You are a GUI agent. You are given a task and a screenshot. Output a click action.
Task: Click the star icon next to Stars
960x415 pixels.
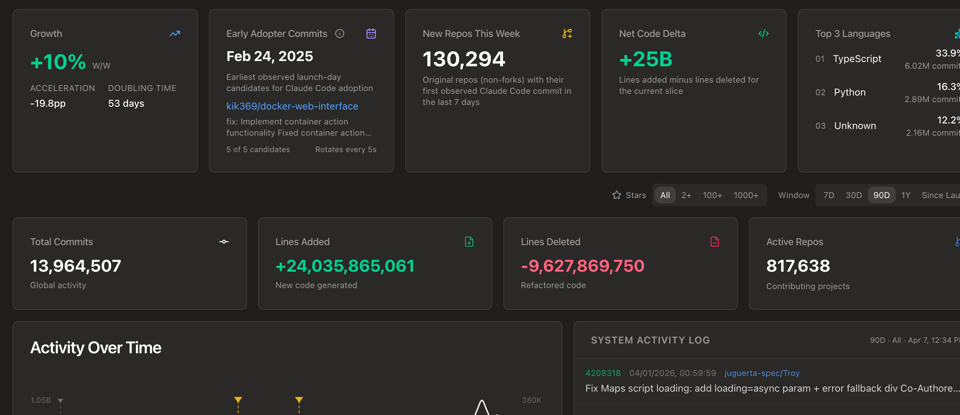617,195
